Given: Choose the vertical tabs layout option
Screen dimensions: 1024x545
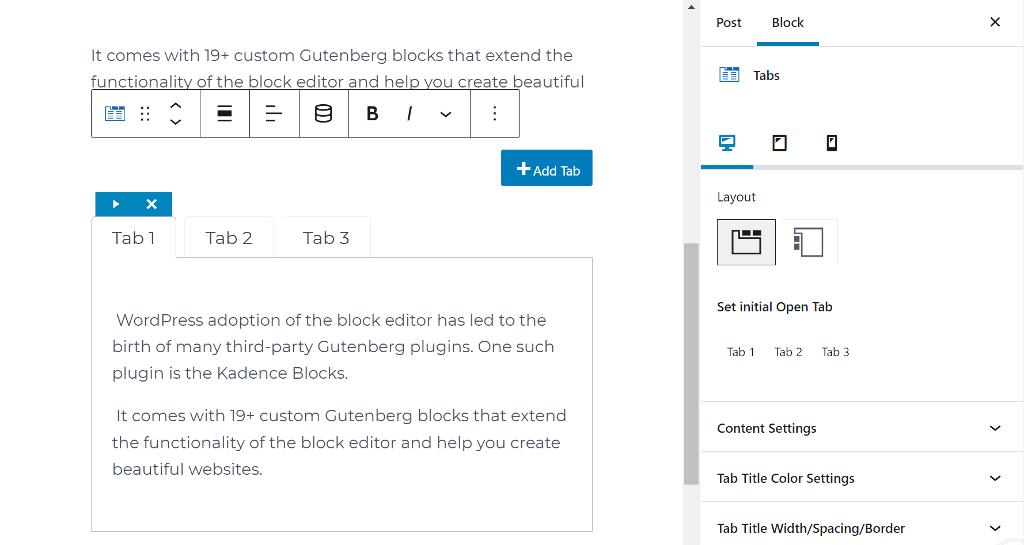Looking at the screenshot, I should (807, 242).
